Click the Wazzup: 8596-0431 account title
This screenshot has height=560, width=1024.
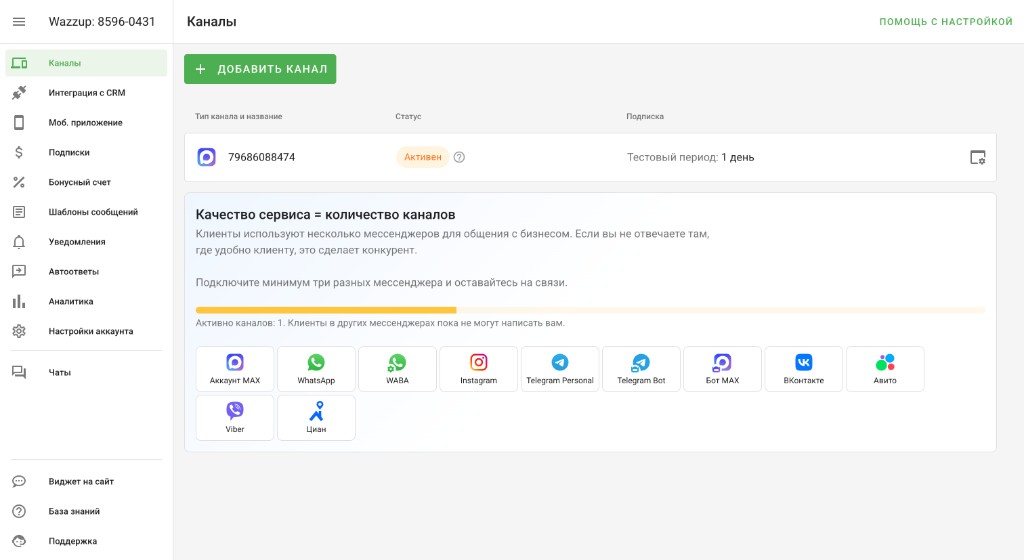[x=102, y=22]
